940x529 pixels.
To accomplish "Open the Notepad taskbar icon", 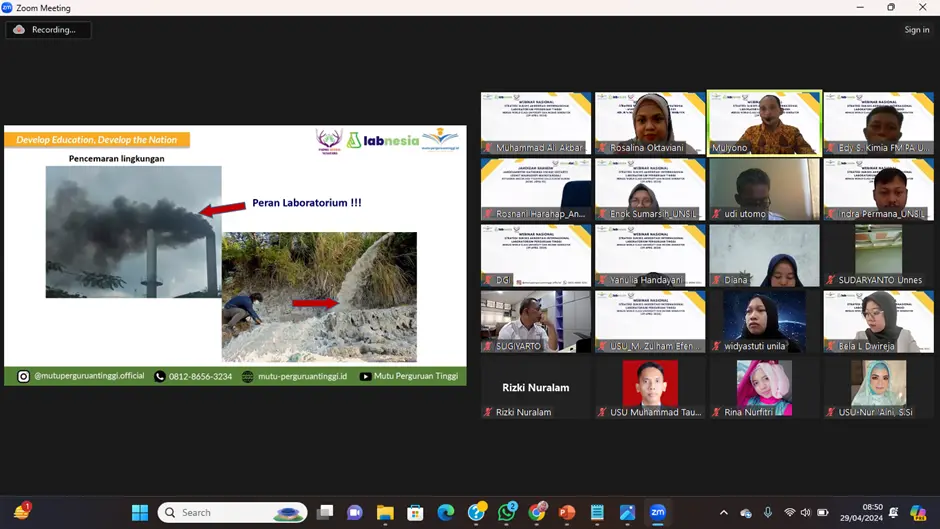I will coord(597,512).
